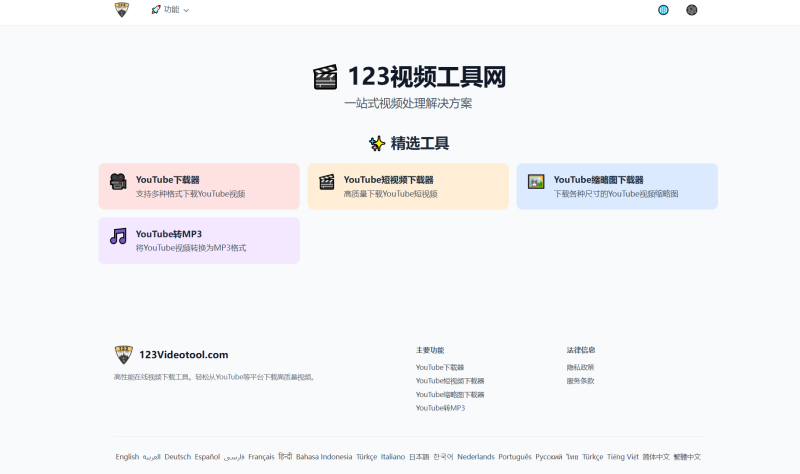This screenshot has width=800, height=474.
Task: Click the shield logo in the header
Action: tap(121, 10)
